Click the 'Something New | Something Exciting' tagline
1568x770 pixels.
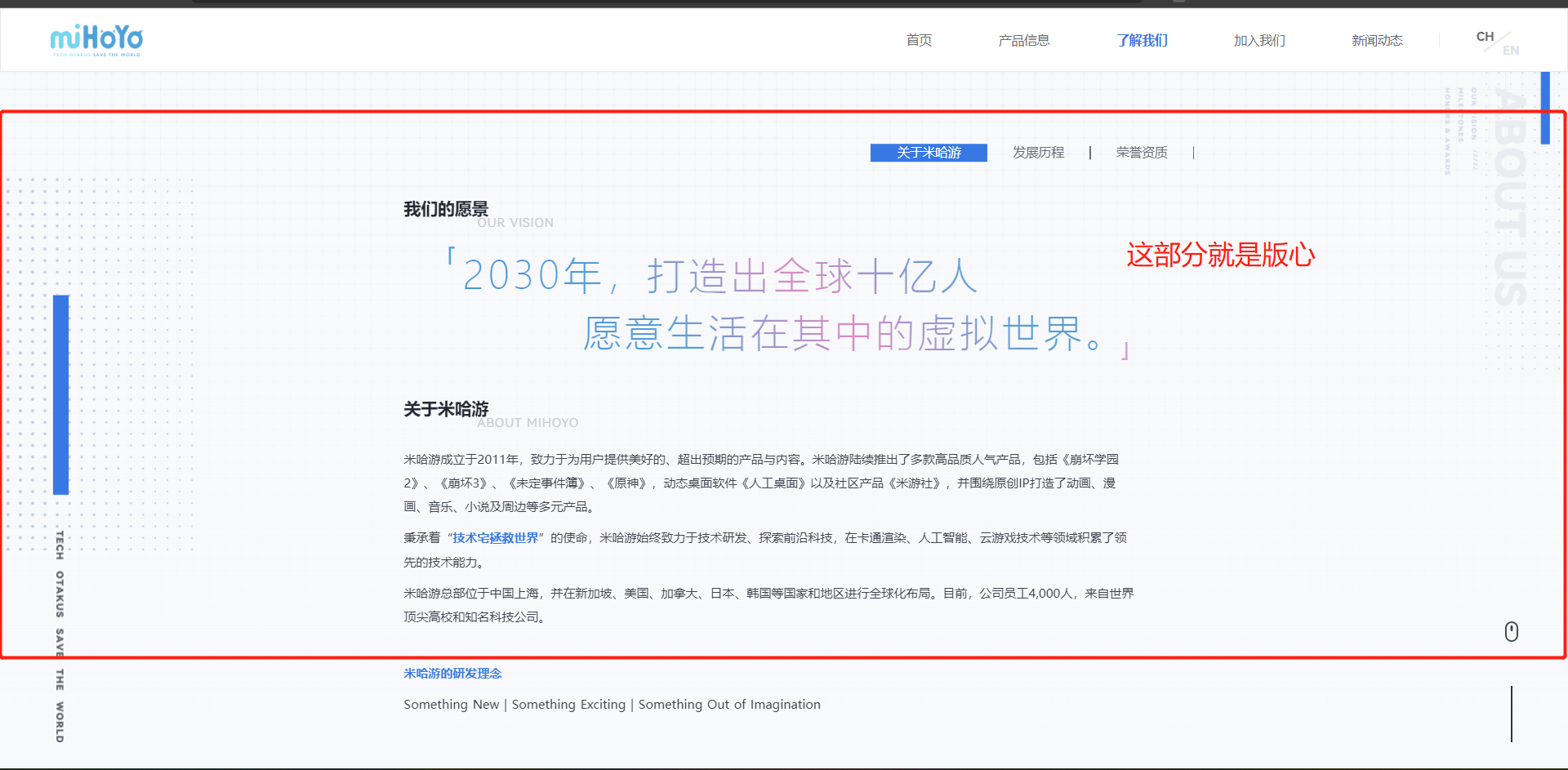click(612, 705)
